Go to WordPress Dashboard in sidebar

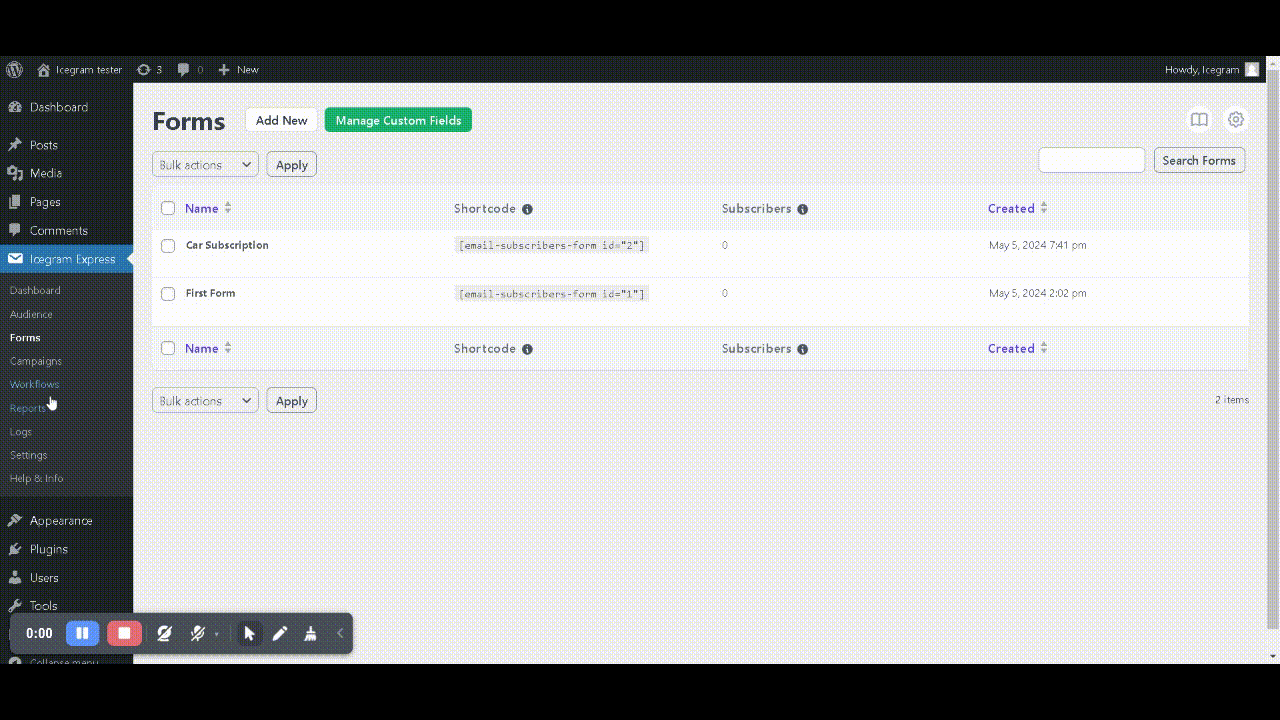click(x=58, y=107)
